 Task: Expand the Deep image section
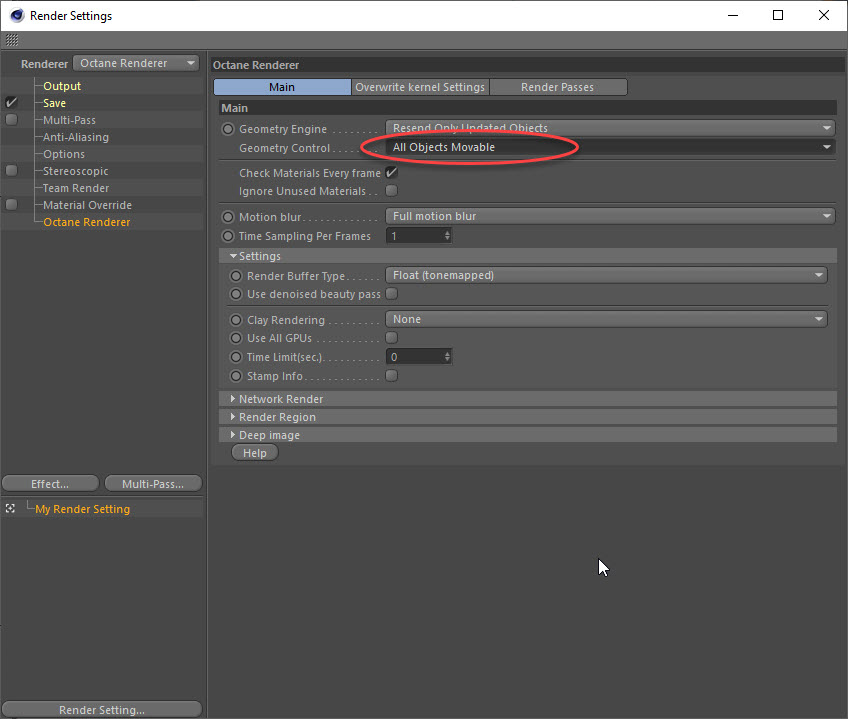[233, 434]
